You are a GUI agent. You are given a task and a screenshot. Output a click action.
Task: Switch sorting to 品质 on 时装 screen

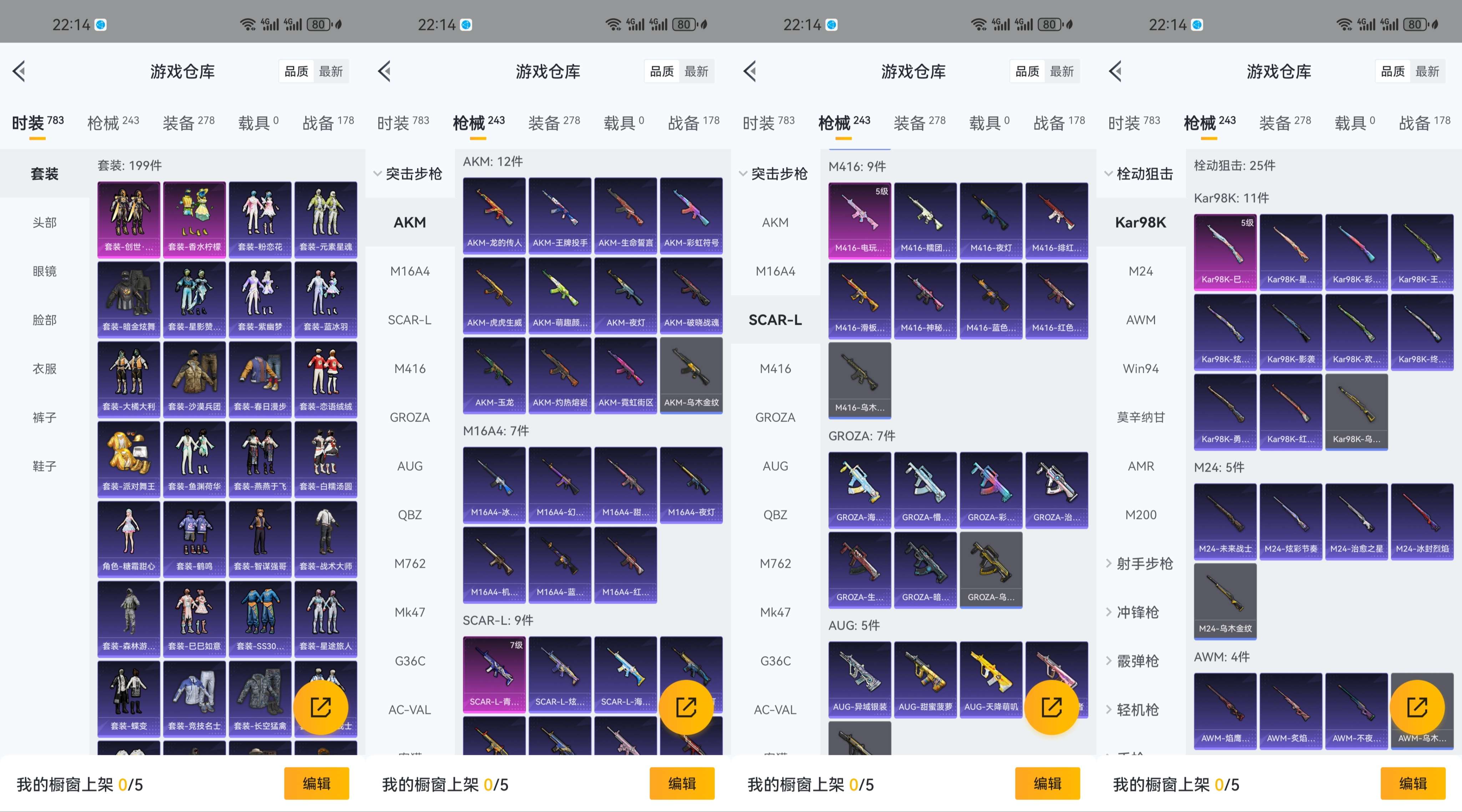pyautogui.click(x=296, y=71)
